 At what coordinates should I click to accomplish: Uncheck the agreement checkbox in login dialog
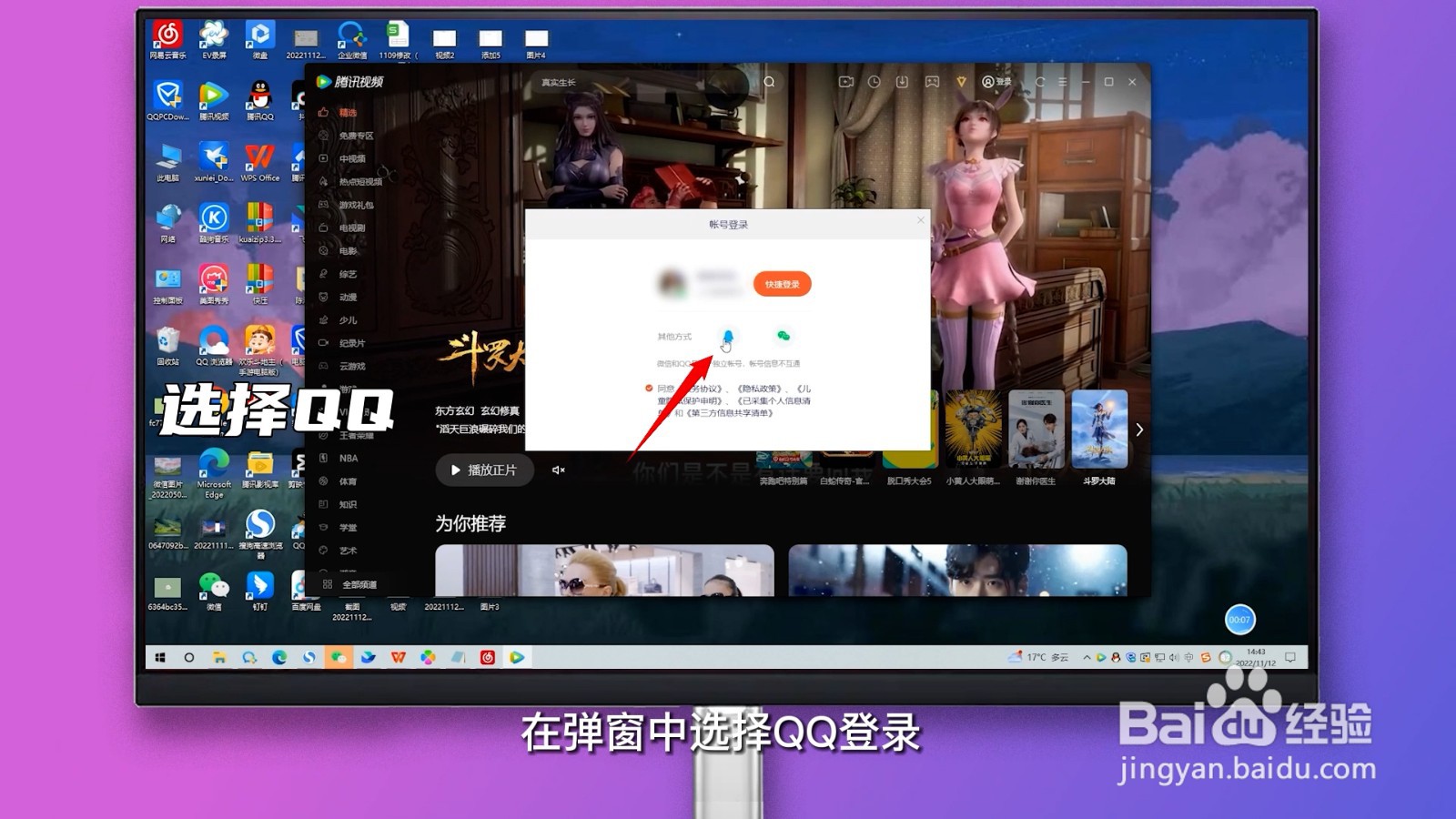648,388
